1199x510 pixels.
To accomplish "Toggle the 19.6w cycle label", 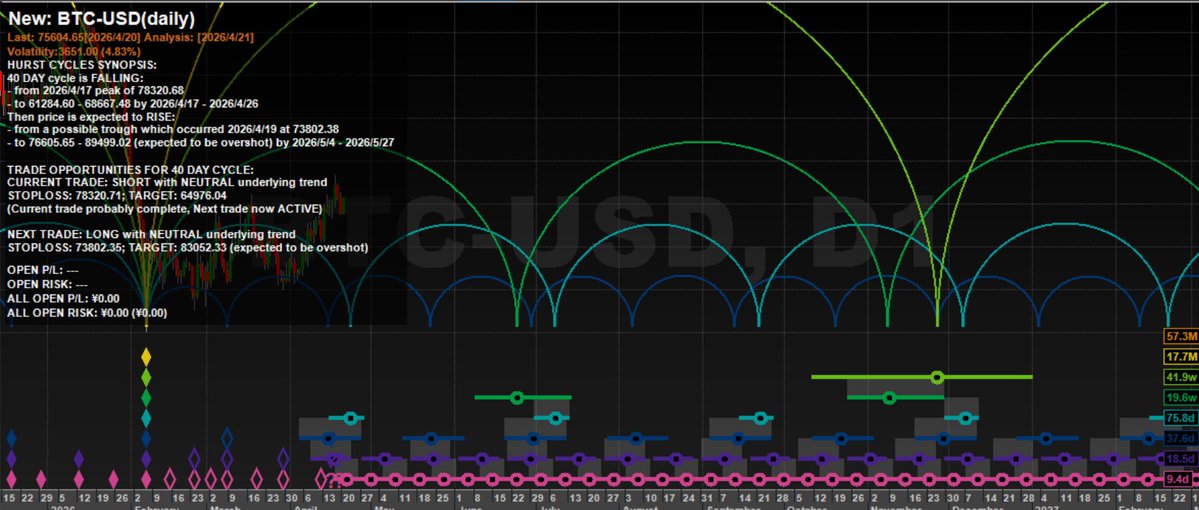I will click(x=1181, y=398).
